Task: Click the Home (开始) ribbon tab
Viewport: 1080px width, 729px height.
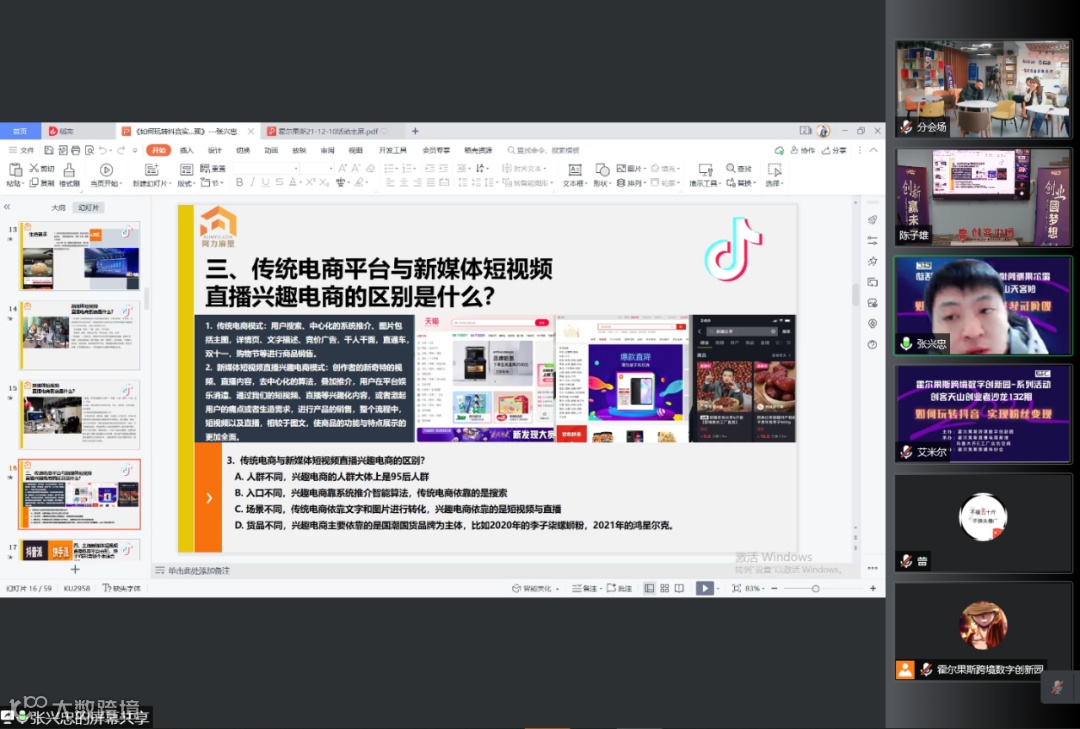Action: tap(158, 150)
